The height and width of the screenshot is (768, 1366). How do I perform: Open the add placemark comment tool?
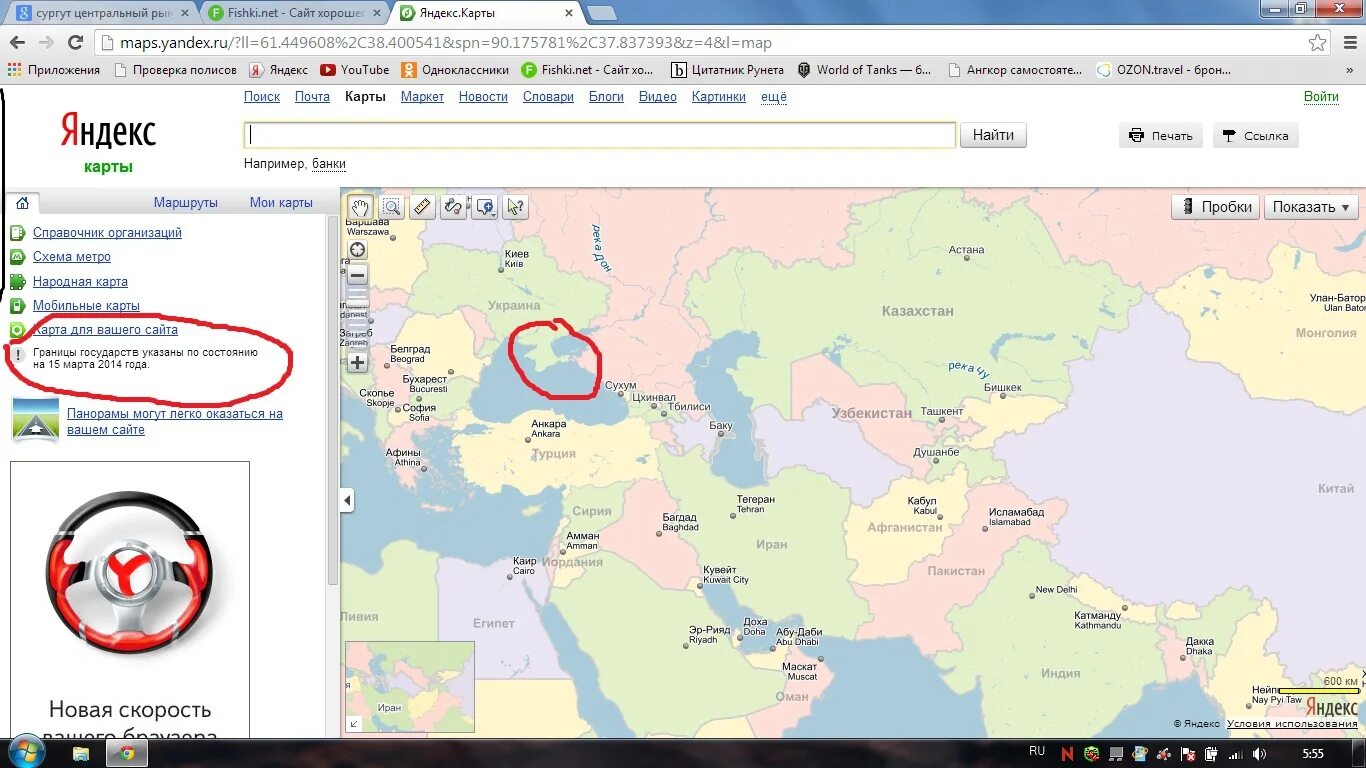(485, 207)
